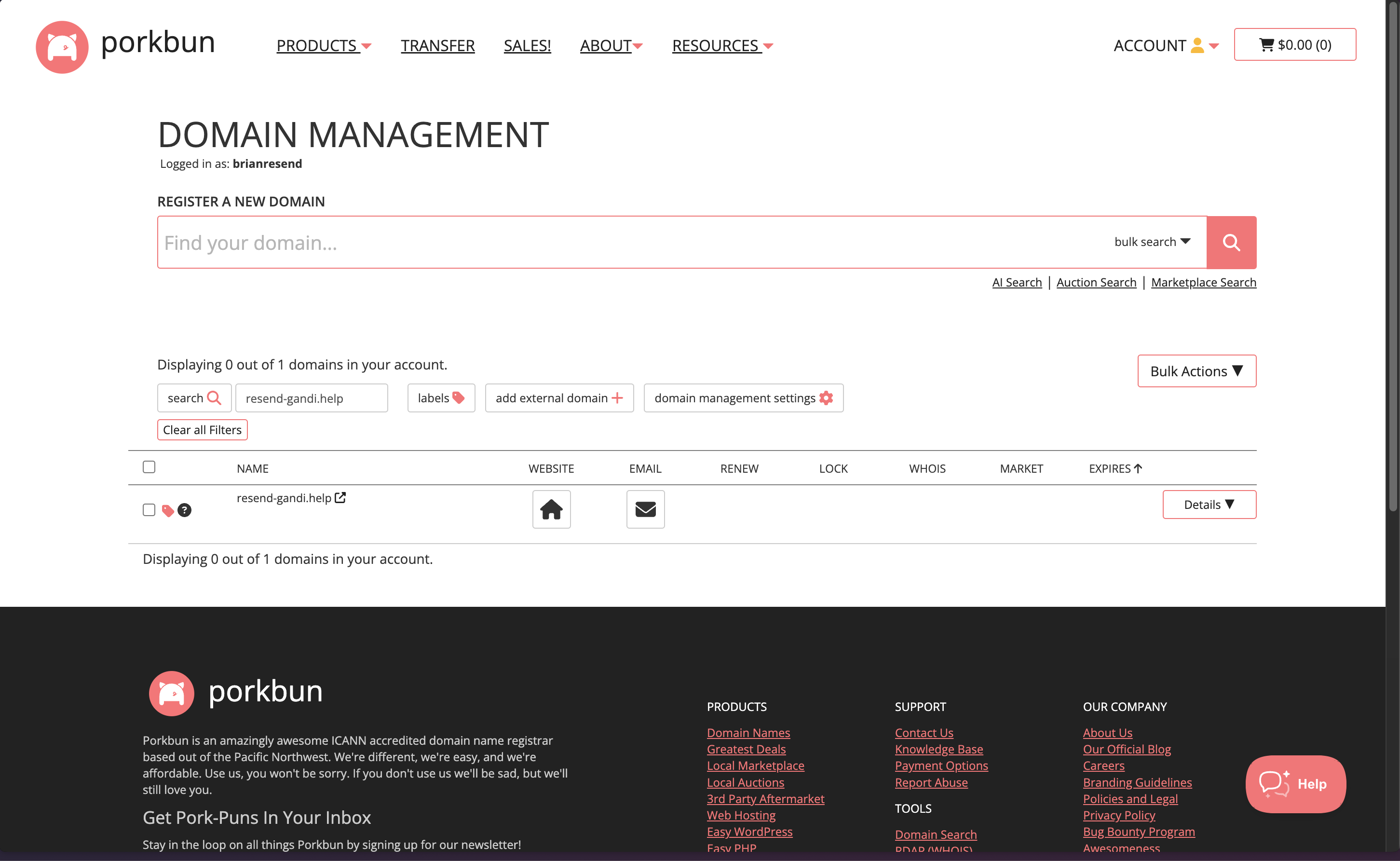Open footer 3rd Party Aftermarket link
1400x861 pixels.
click(x=765, y=799)
